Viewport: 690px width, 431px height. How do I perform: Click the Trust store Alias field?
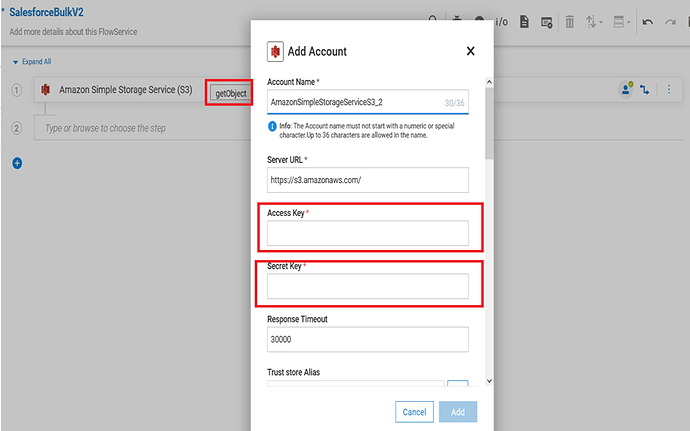(x=356, y=383)
